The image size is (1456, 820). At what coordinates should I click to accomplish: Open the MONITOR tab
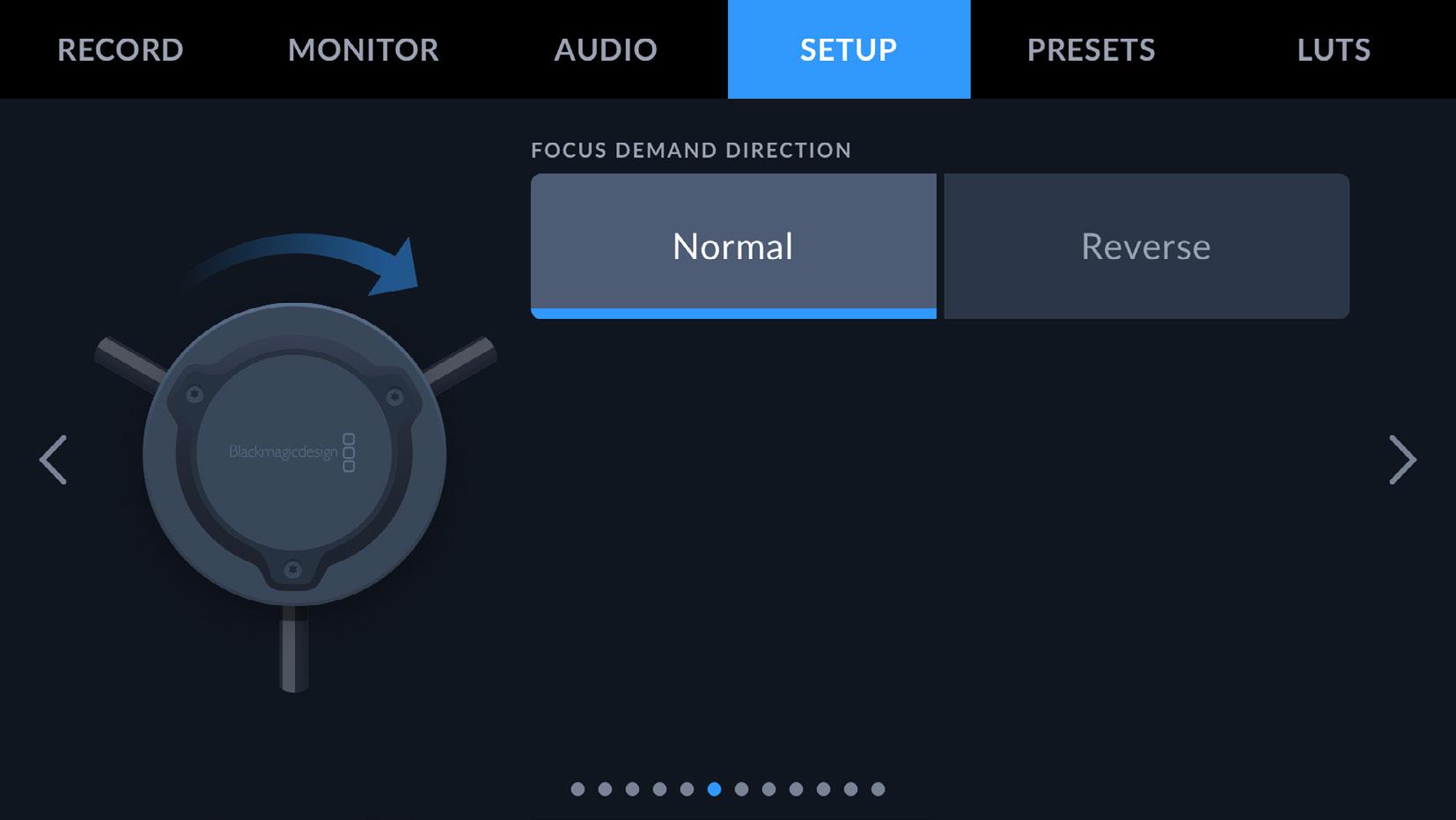coord(364,49)
